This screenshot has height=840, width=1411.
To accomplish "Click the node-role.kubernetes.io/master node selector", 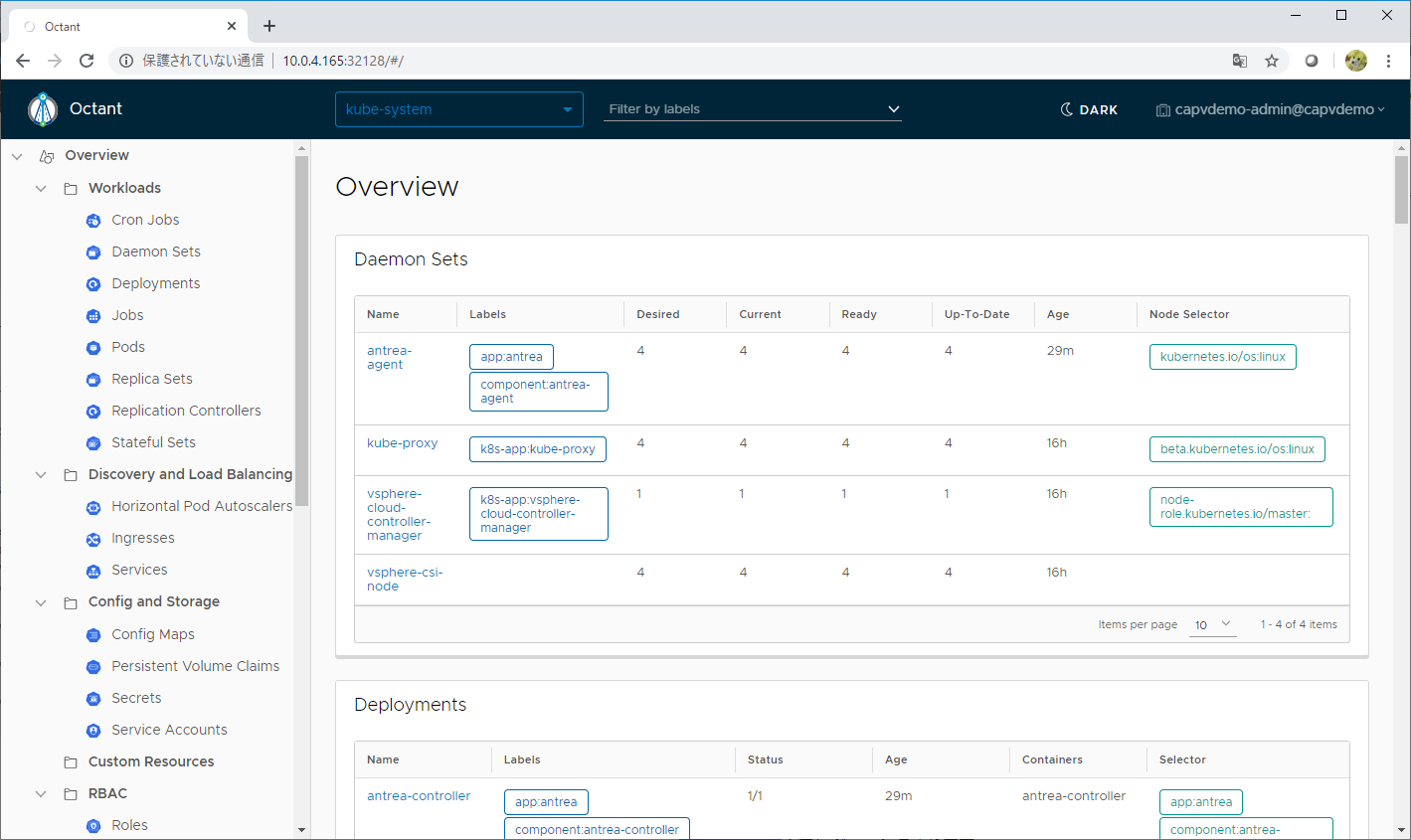I will (x=1241, y=507).
